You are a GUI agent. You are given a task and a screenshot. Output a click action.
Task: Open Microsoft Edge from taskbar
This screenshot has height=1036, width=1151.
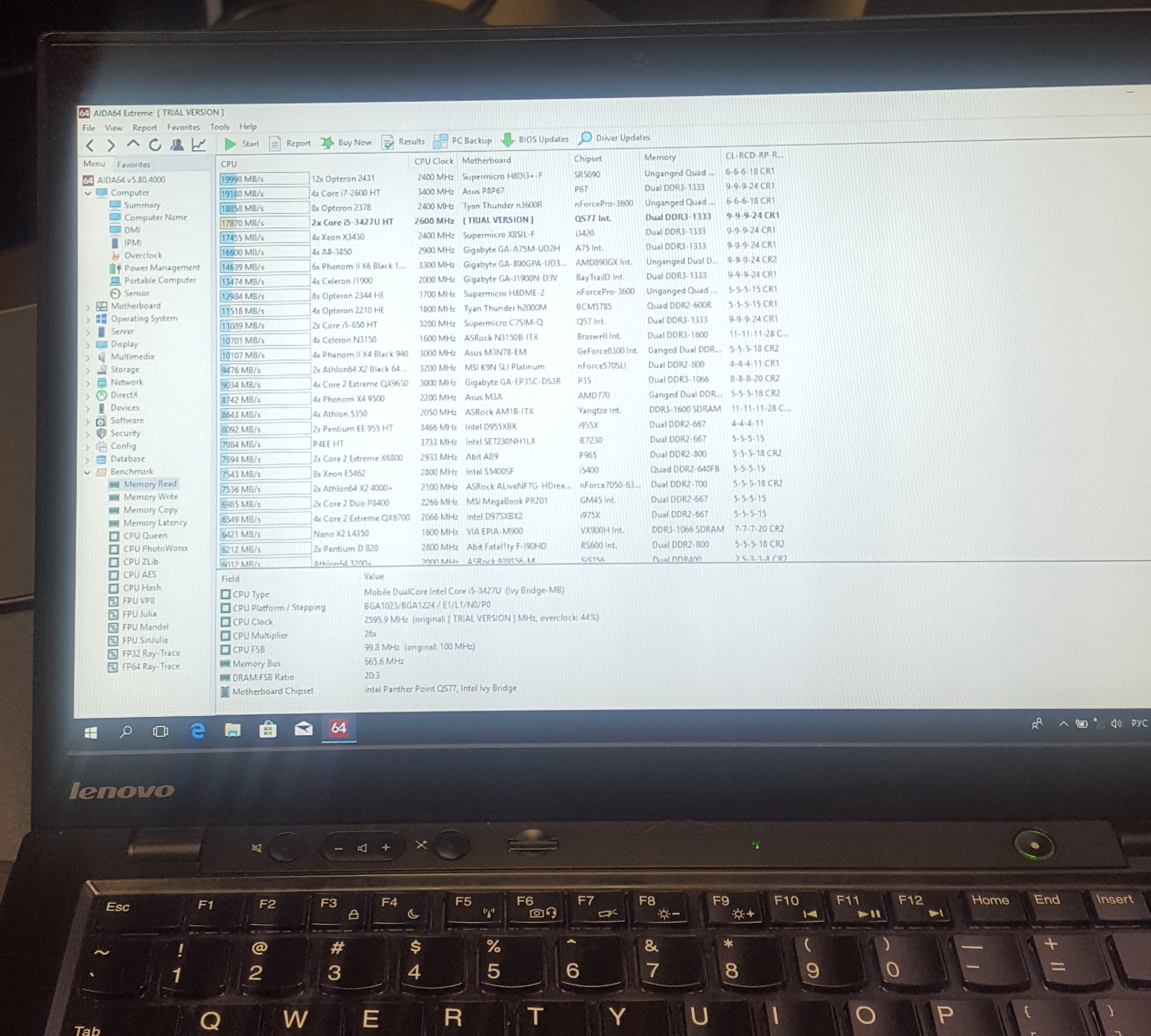[197, 730]
